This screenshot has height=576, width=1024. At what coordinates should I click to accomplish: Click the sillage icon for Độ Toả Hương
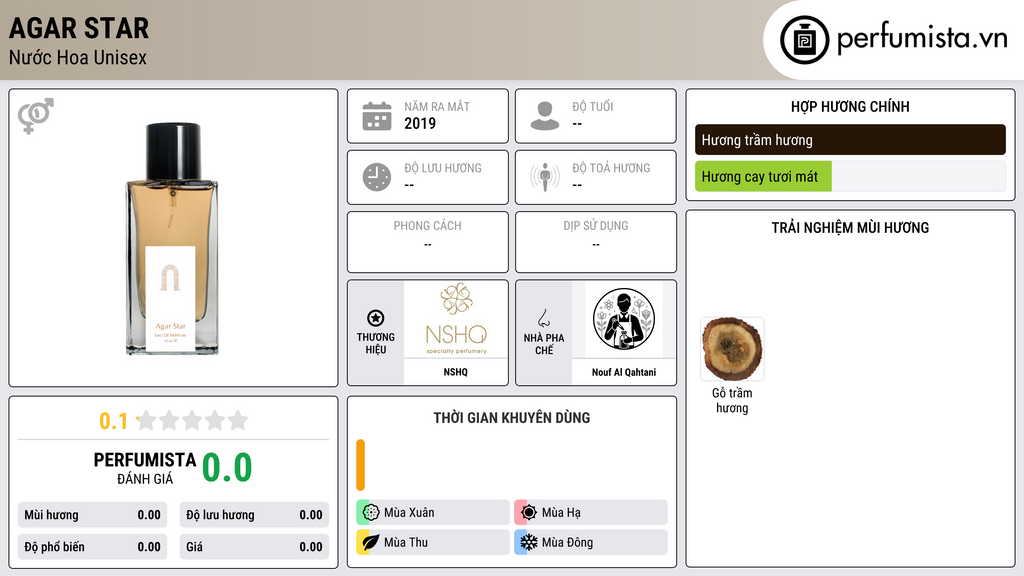pos(545,177)
